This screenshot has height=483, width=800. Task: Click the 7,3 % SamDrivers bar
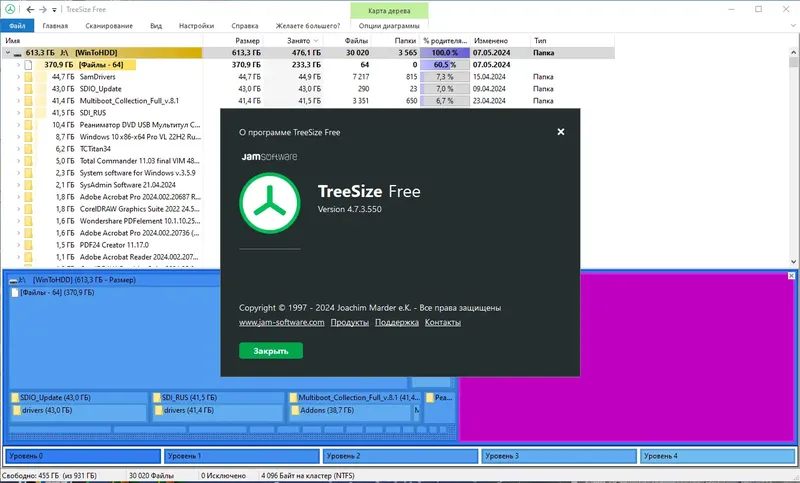click(444, 77)
